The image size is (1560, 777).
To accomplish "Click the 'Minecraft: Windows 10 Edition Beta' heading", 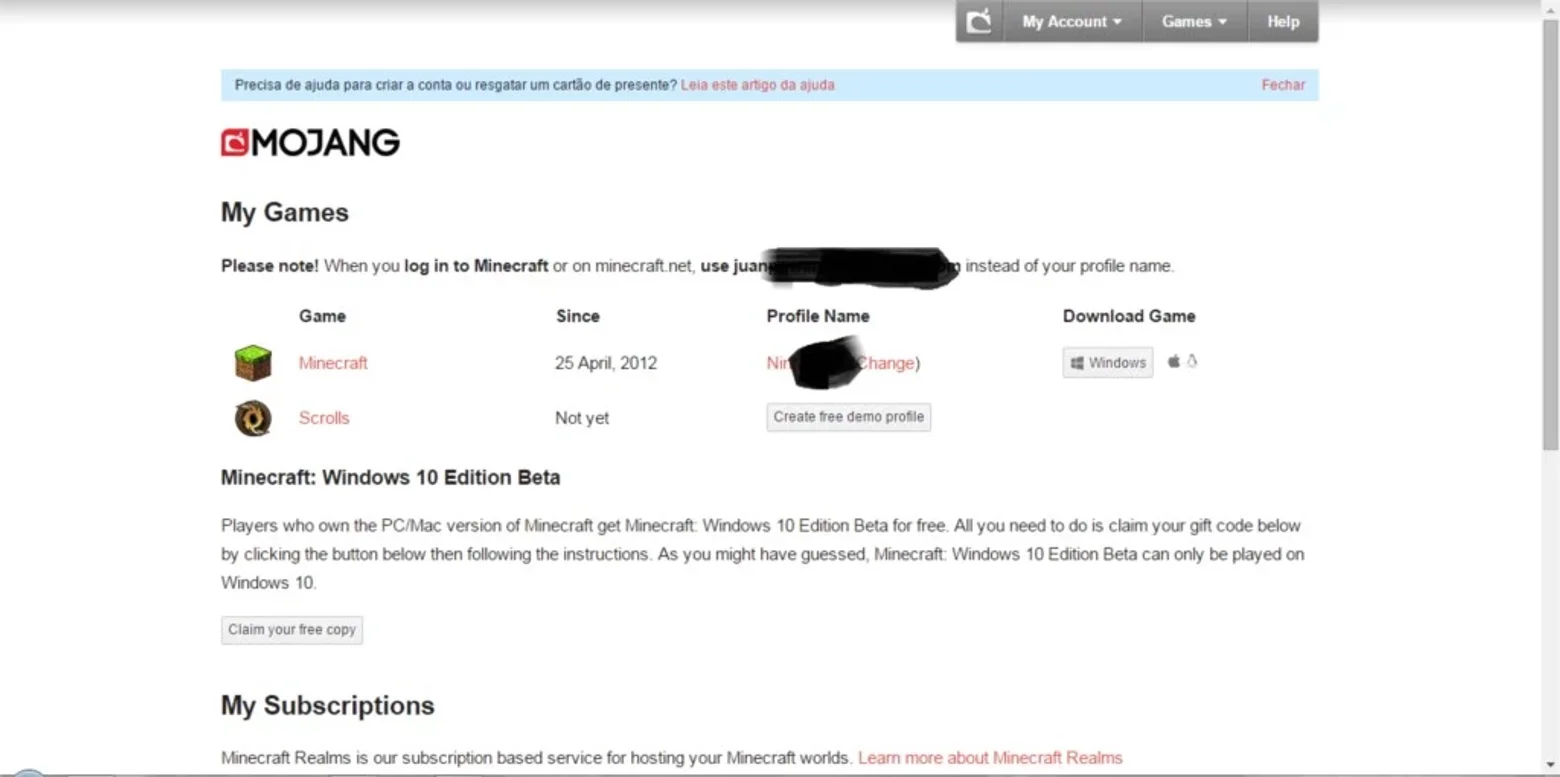I will tap(391, 478).
